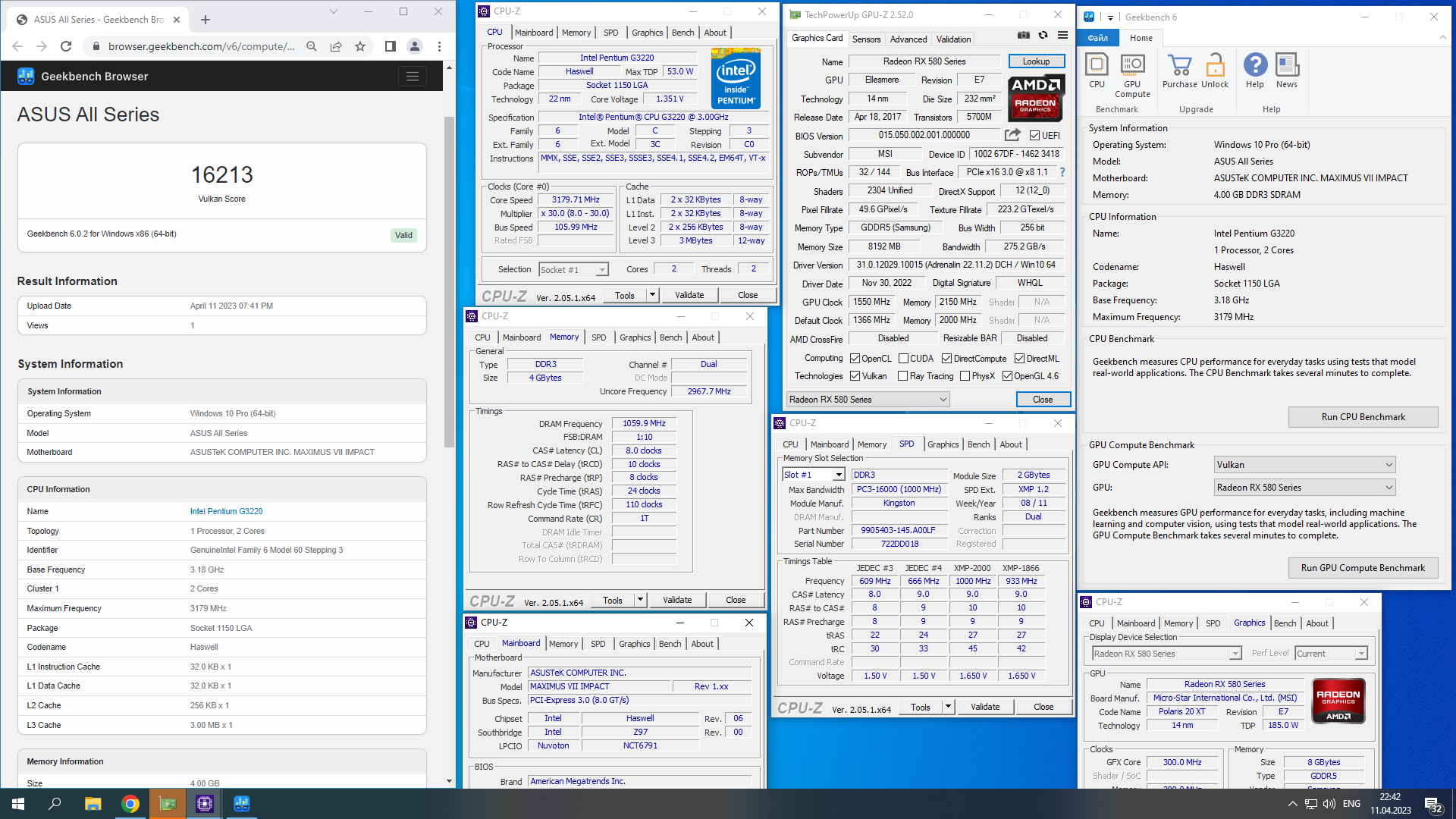Open Chrome three-dot menu
This screenshot has height=819, width=1456.
pos(439,46)
